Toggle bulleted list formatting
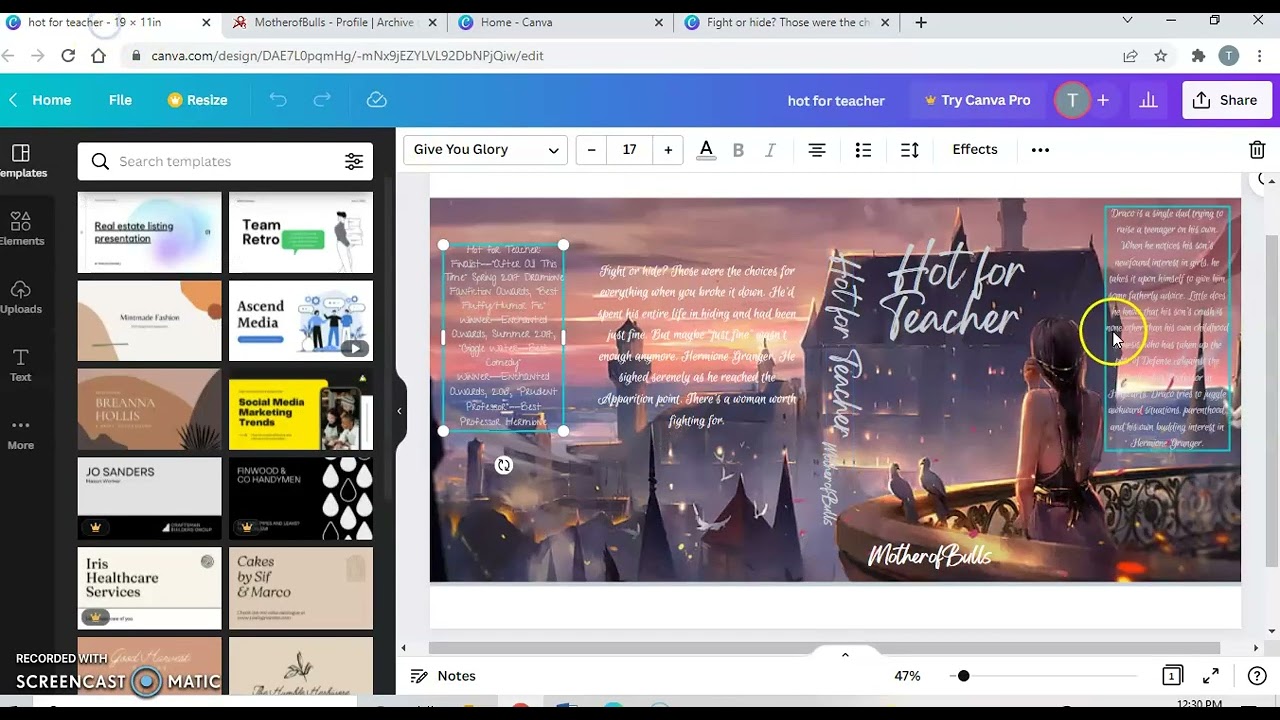The width and height of the screenshot is (1280, 720). [x=863, y=150]
